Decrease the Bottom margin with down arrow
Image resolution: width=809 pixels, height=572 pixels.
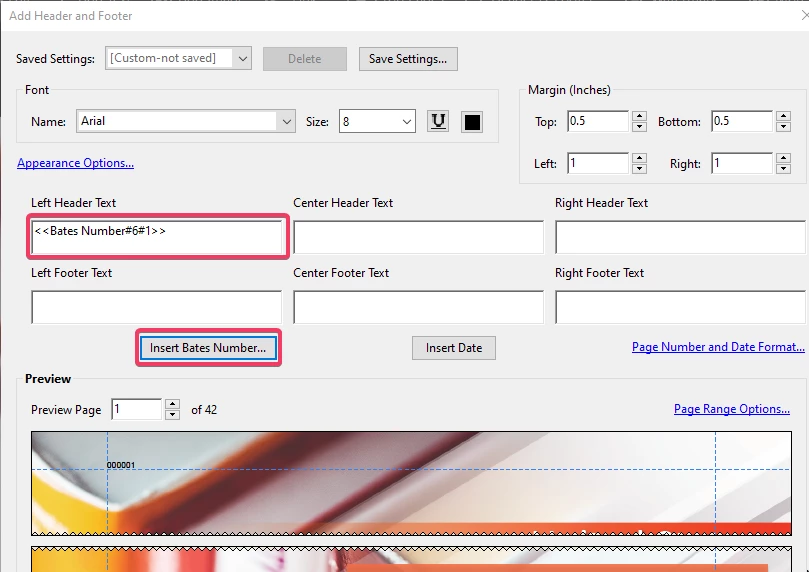pos(783,126)
